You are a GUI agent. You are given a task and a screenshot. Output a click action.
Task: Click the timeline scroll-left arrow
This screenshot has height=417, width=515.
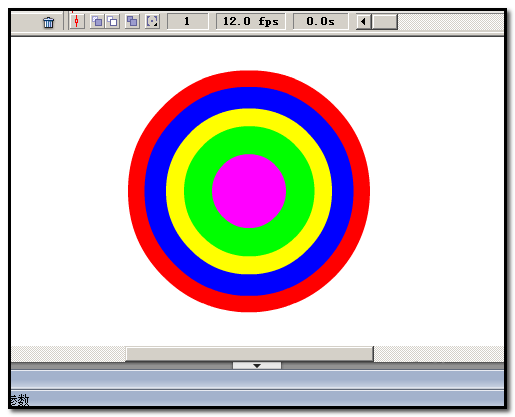[x=363, y=22]
